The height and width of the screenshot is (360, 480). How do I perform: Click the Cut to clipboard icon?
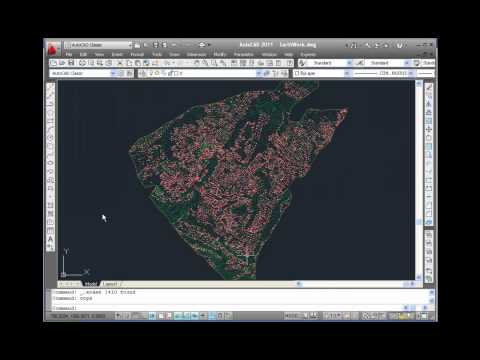pyautogui.click(x=120, y=63)
